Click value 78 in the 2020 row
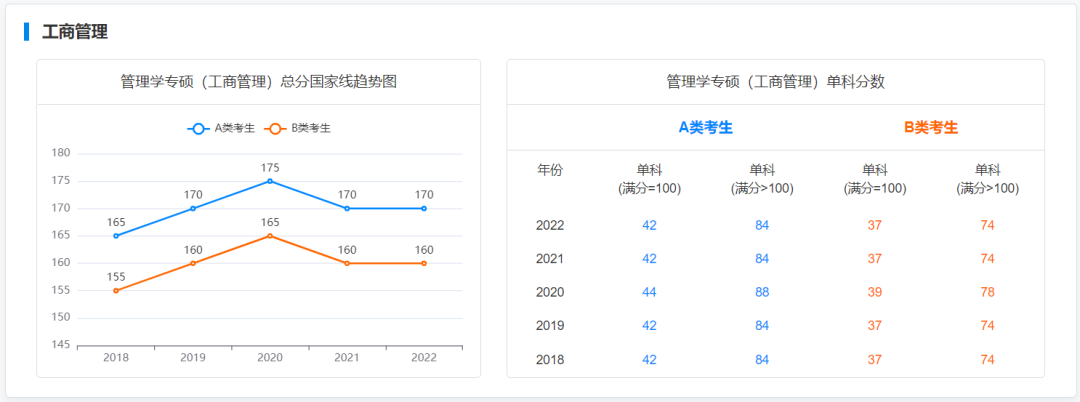Image resolution: width=1080 pixels, height=402 pixels. [x=987, y=293]
